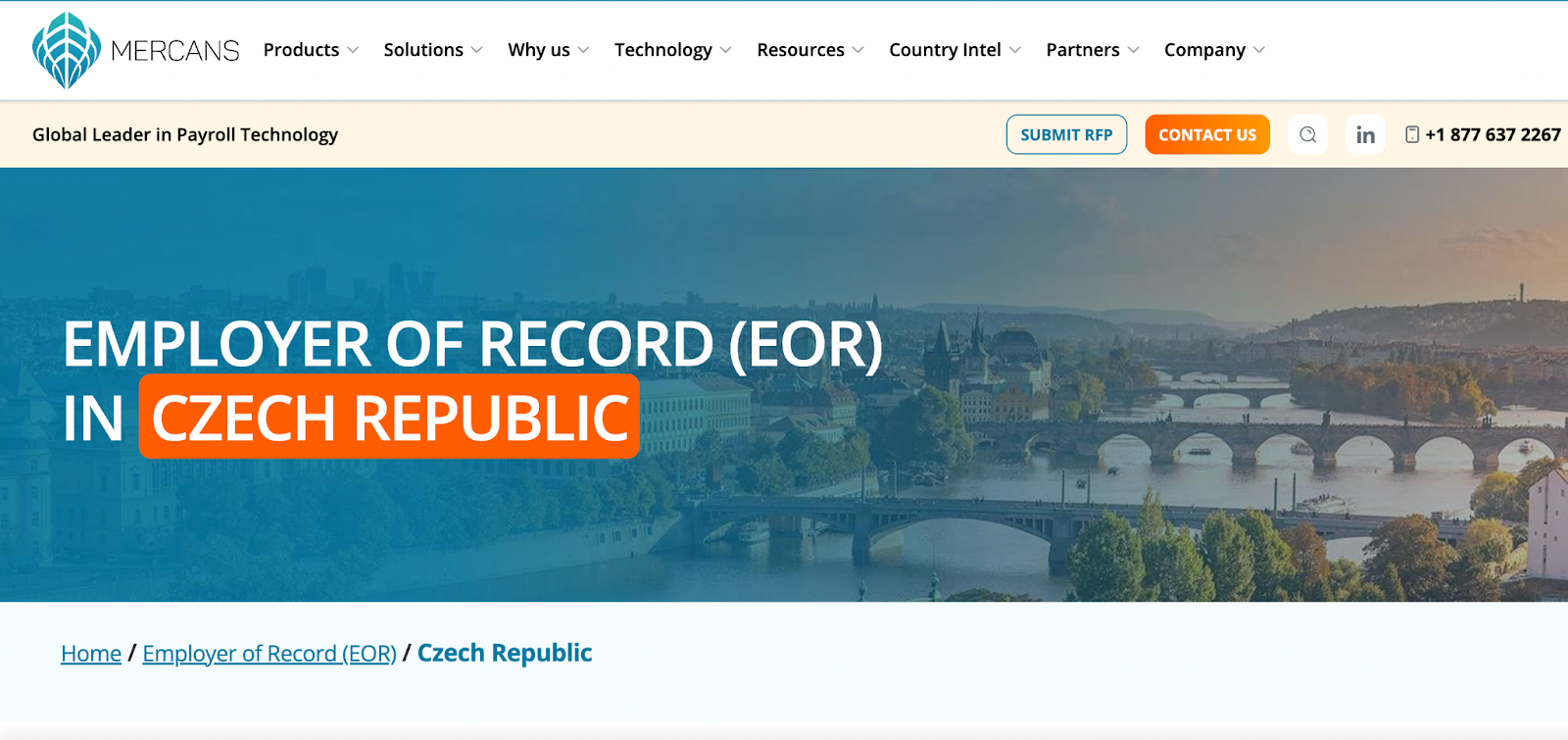1568x740 pixels.
Task: Expand the chevron next to Company
Action: [x=1258, y=50]
